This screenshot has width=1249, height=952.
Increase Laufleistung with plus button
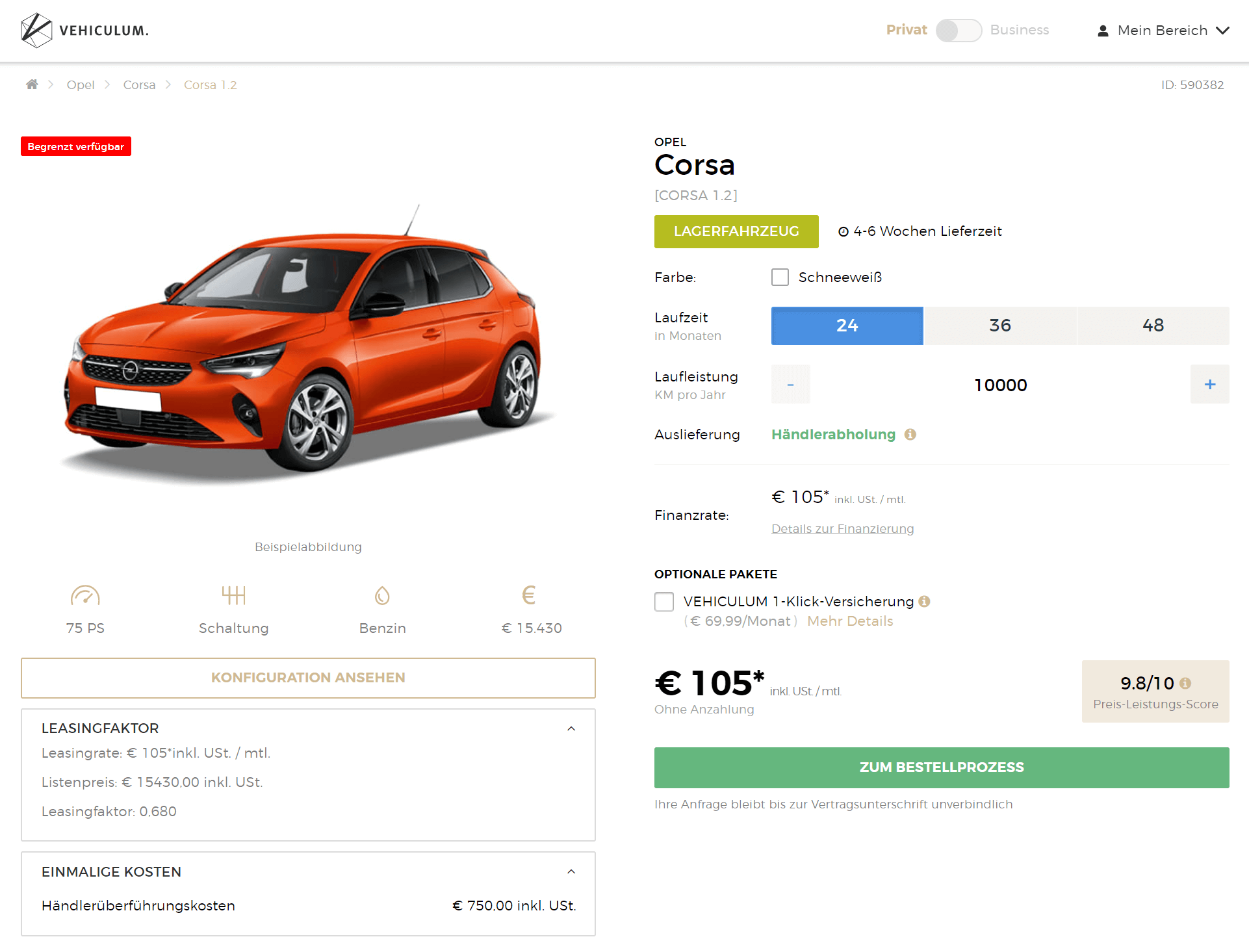click(1210, 384)
